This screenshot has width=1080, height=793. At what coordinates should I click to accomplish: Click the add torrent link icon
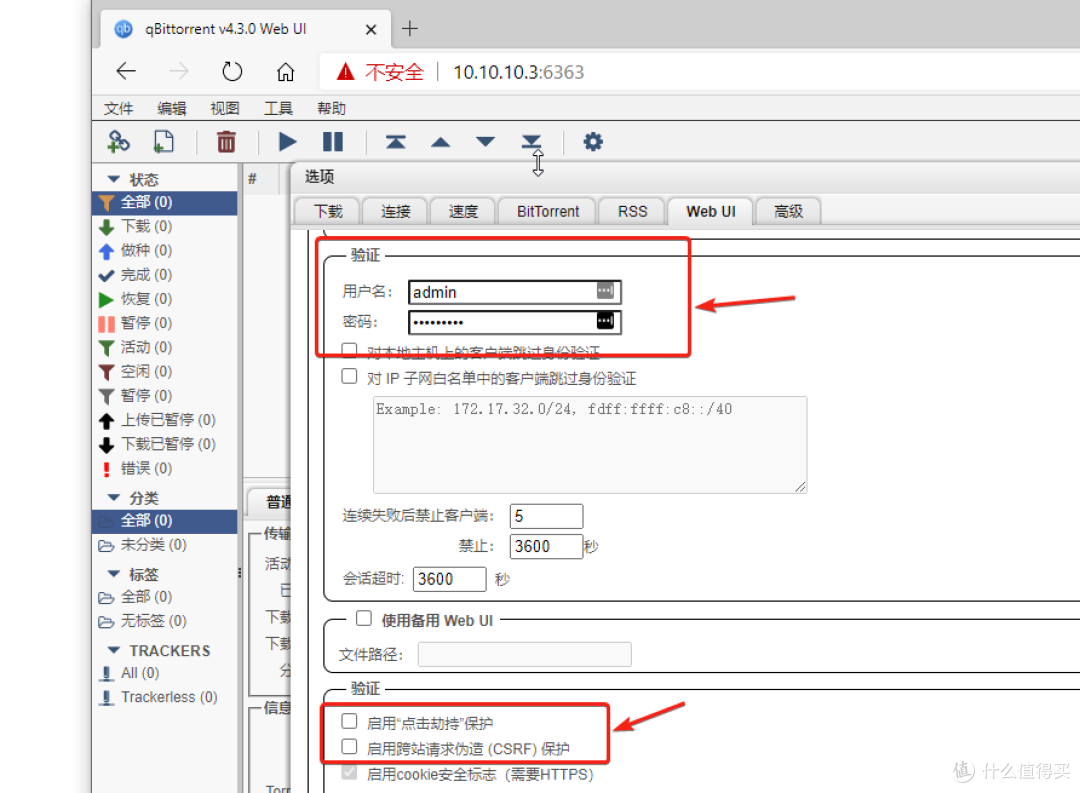coord(118,142)
